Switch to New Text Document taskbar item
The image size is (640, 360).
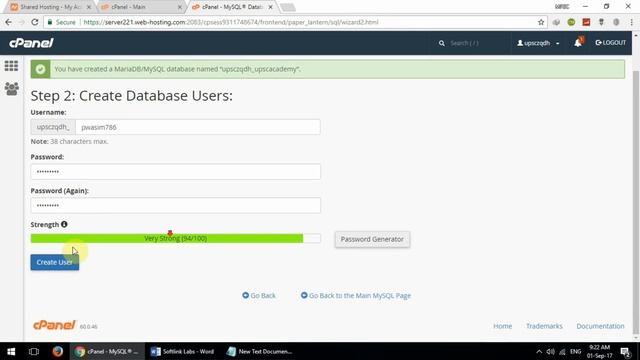260,351
